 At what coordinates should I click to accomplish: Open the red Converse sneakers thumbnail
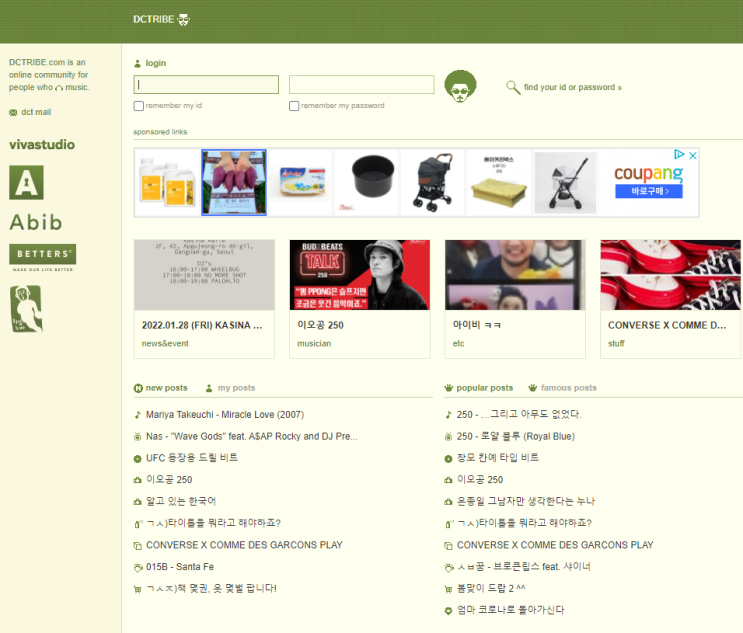670,275
